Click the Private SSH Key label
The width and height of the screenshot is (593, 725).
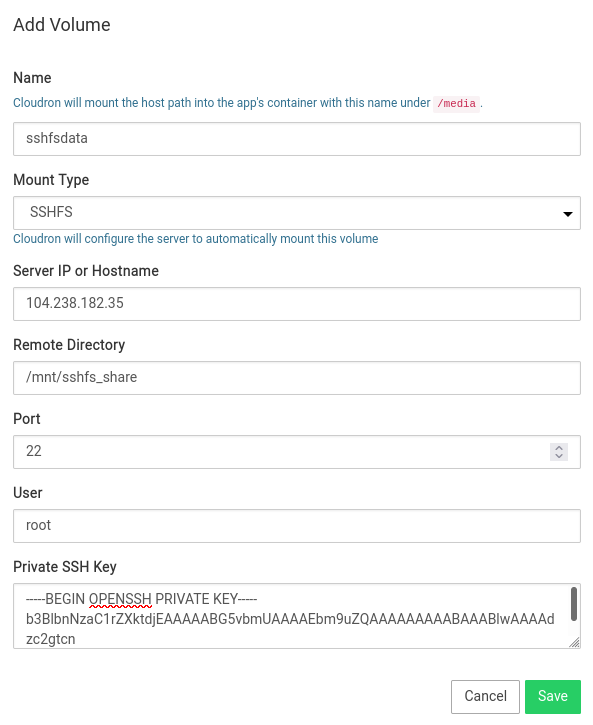(x=65, y=567)
